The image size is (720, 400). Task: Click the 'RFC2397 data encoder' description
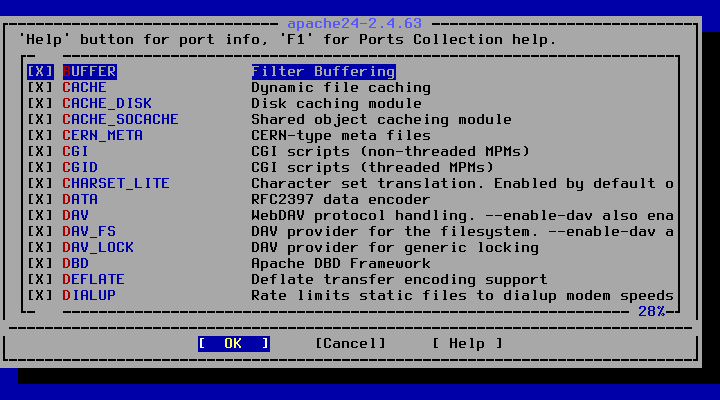point(341,200)
